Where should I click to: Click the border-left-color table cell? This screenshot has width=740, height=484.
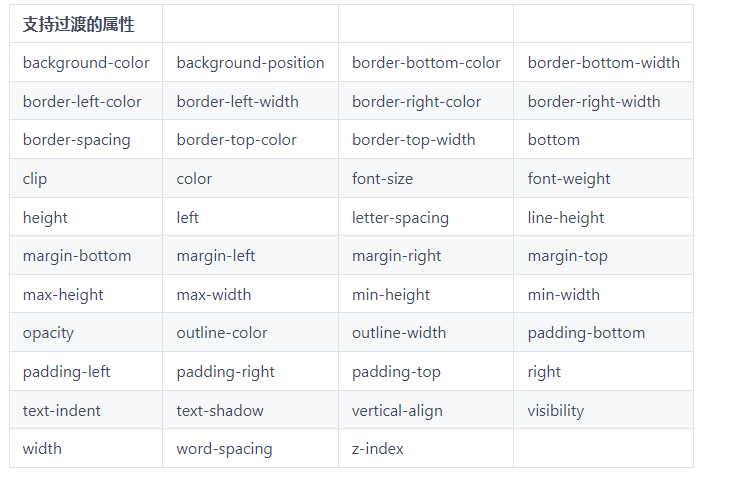pyautogui.click(x=82, y=102)
